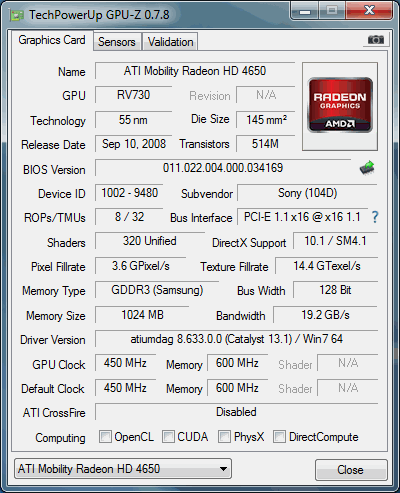Screen dimensions: 400x493
Task: Click the Bus Interface question mark
Action: [375, 217]
